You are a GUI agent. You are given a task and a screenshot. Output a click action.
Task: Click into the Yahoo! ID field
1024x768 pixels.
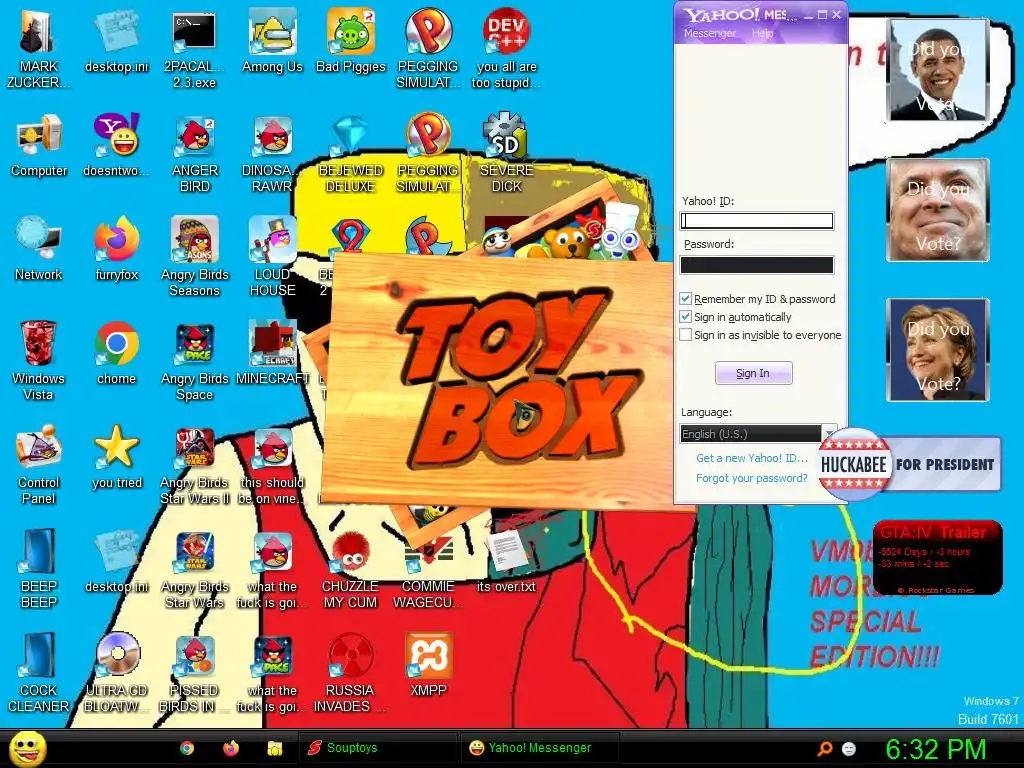756,221
